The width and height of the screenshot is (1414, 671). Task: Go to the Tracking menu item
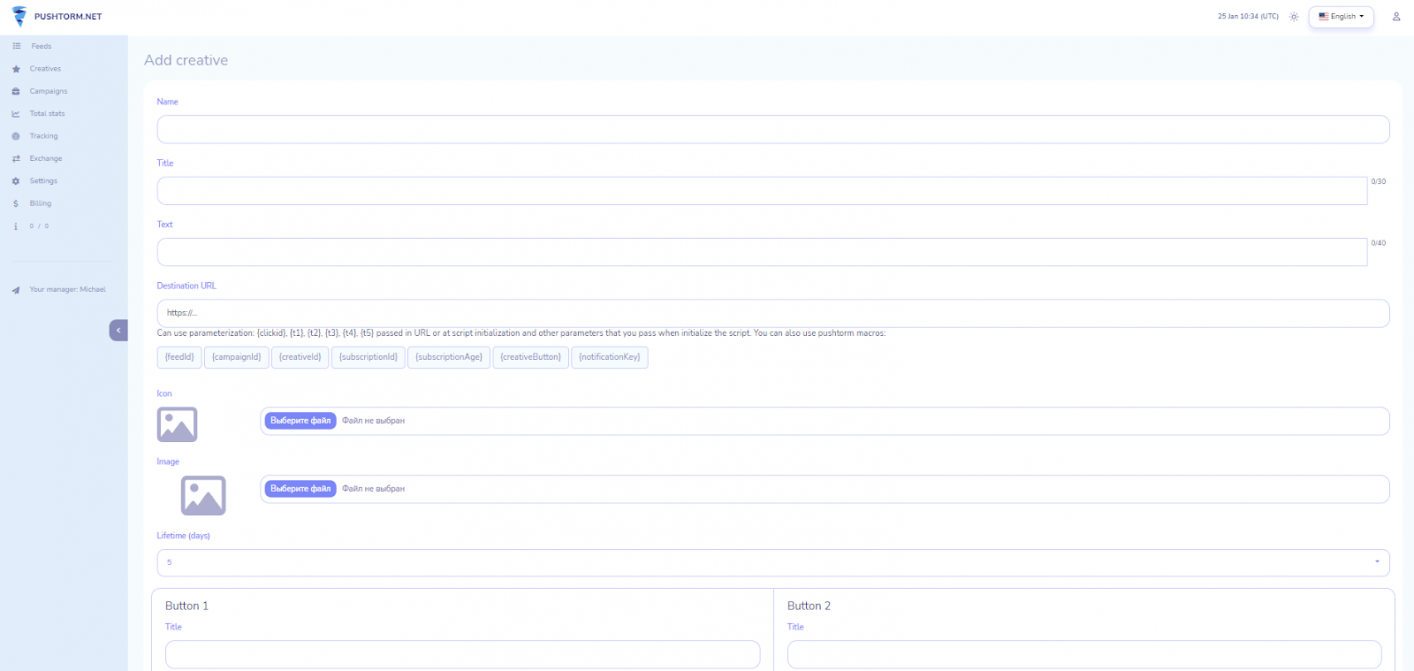click(x=44, y=136)
